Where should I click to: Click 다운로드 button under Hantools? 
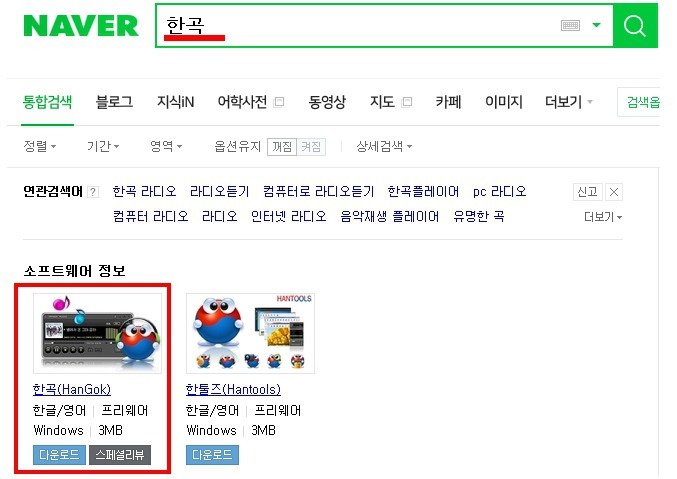[212, 455]
